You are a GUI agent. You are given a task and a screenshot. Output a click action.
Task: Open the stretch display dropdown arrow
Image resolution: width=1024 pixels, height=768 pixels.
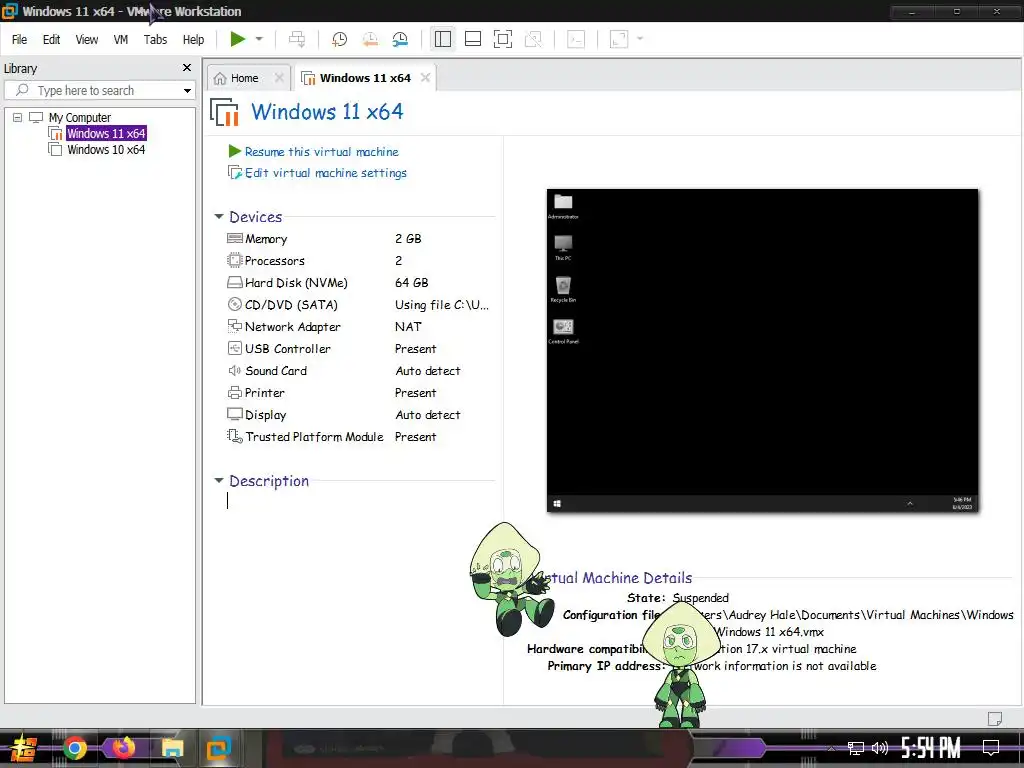coord(640,39)
